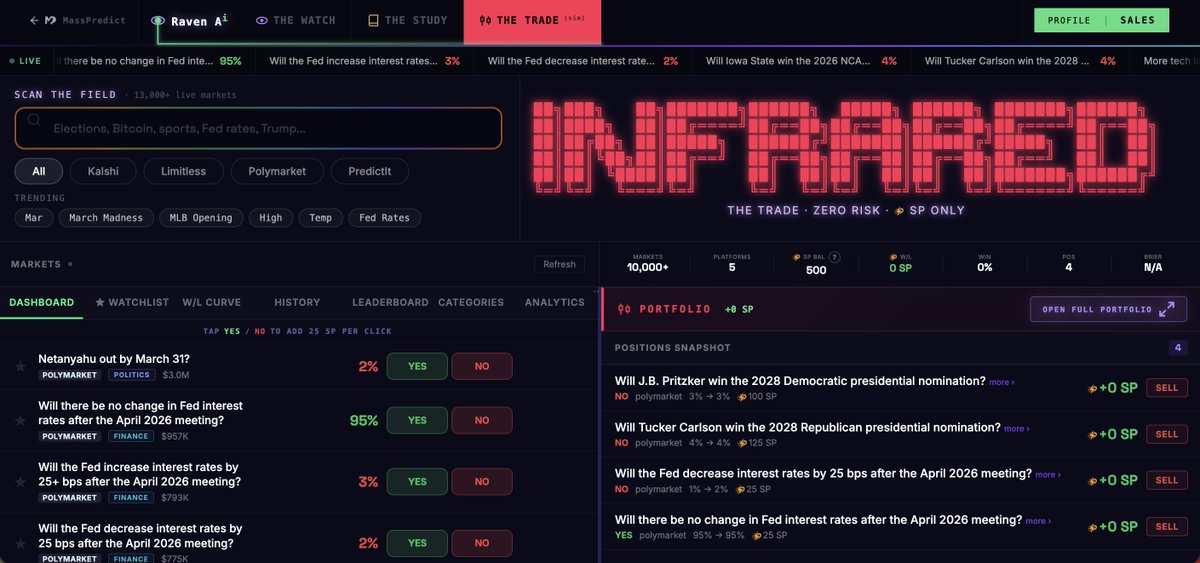Open the Raven AI tab

point(187,20)
